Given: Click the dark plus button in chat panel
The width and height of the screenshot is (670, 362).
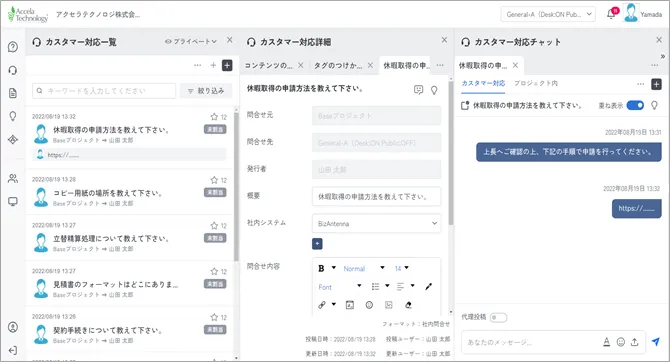Looking at the screenshot, I should pyautogui.click(x=656, y=84).
